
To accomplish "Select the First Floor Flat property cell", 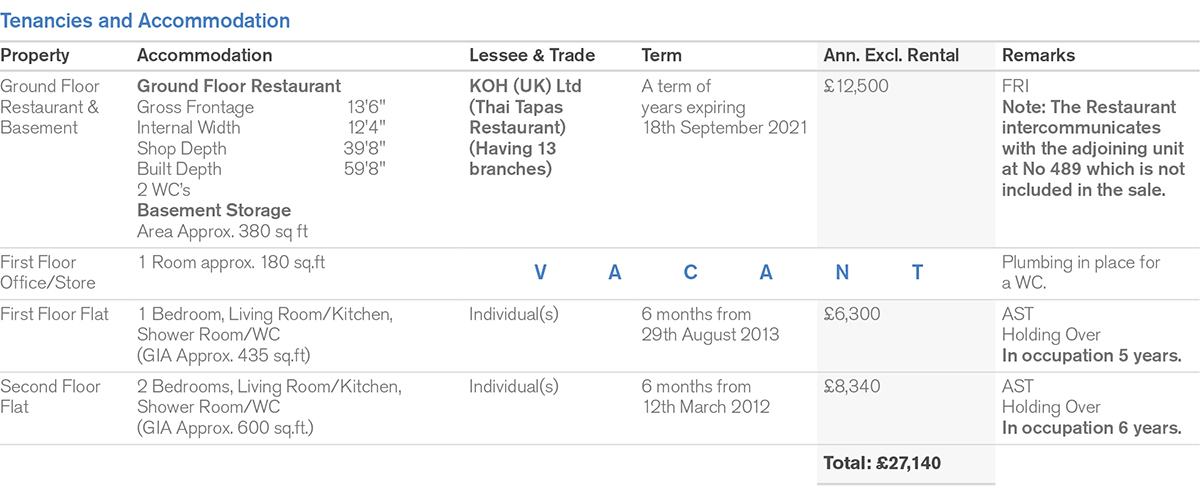I will point(56,315).
